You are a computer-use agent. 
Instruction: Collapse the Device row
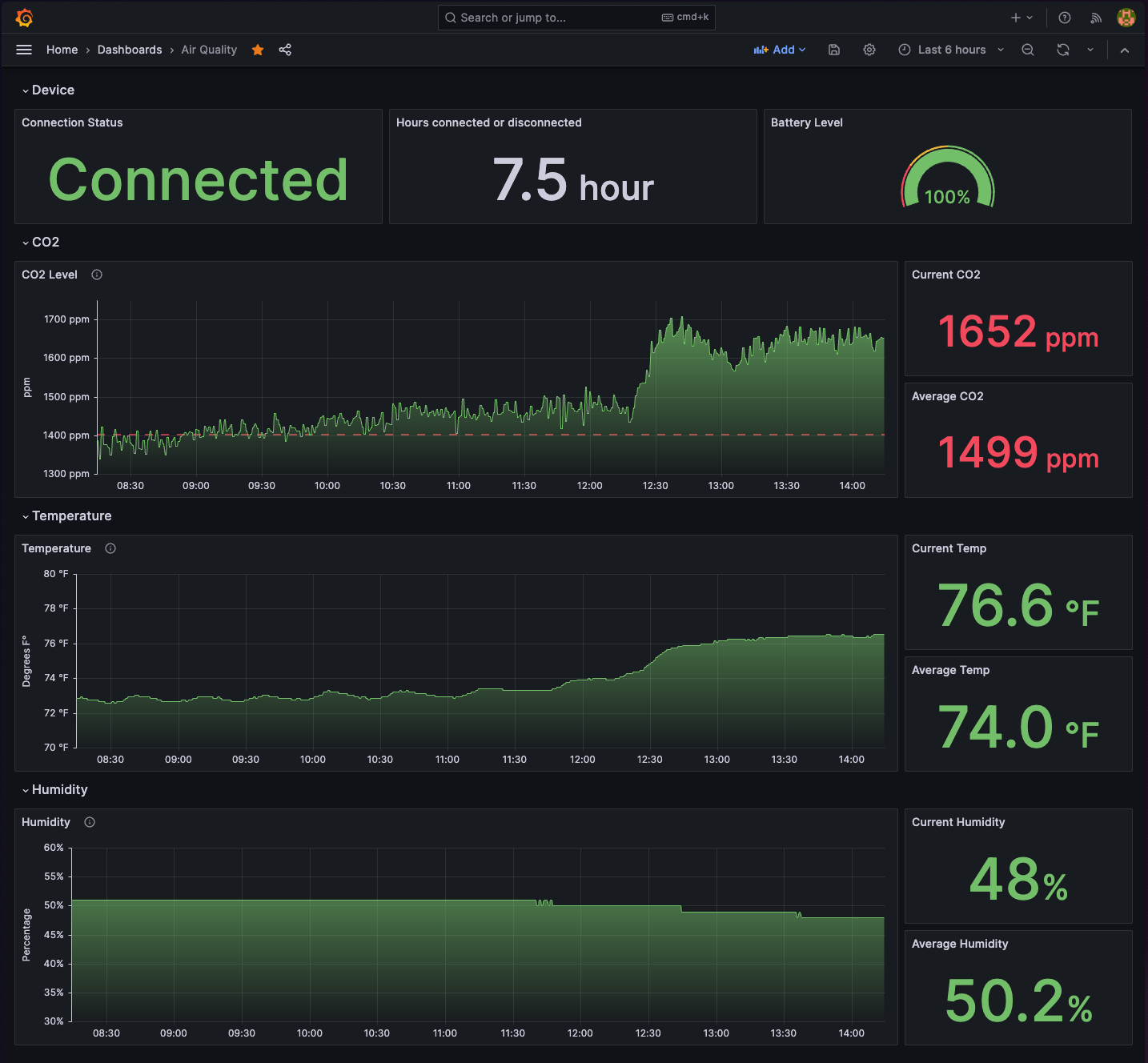click(48, 90)
